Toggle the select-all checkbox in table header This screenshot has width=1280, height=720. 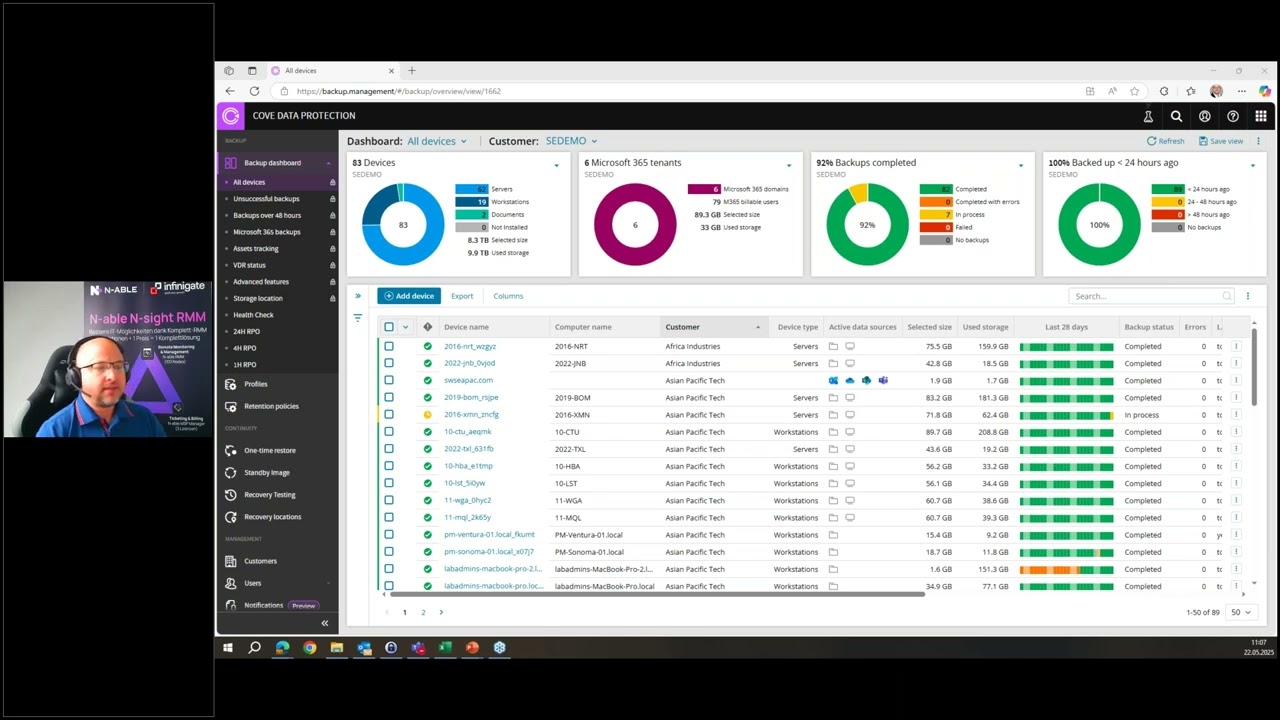389,327
